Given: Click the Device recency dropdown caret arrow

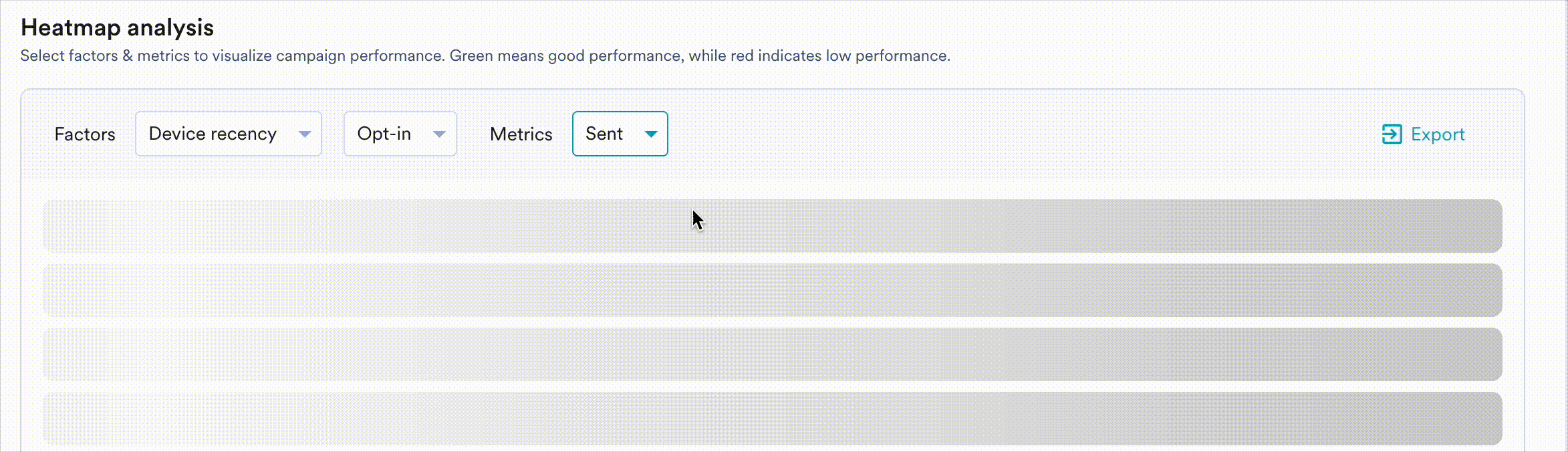Looking at the screenshot, I should [x=305, y=134].
